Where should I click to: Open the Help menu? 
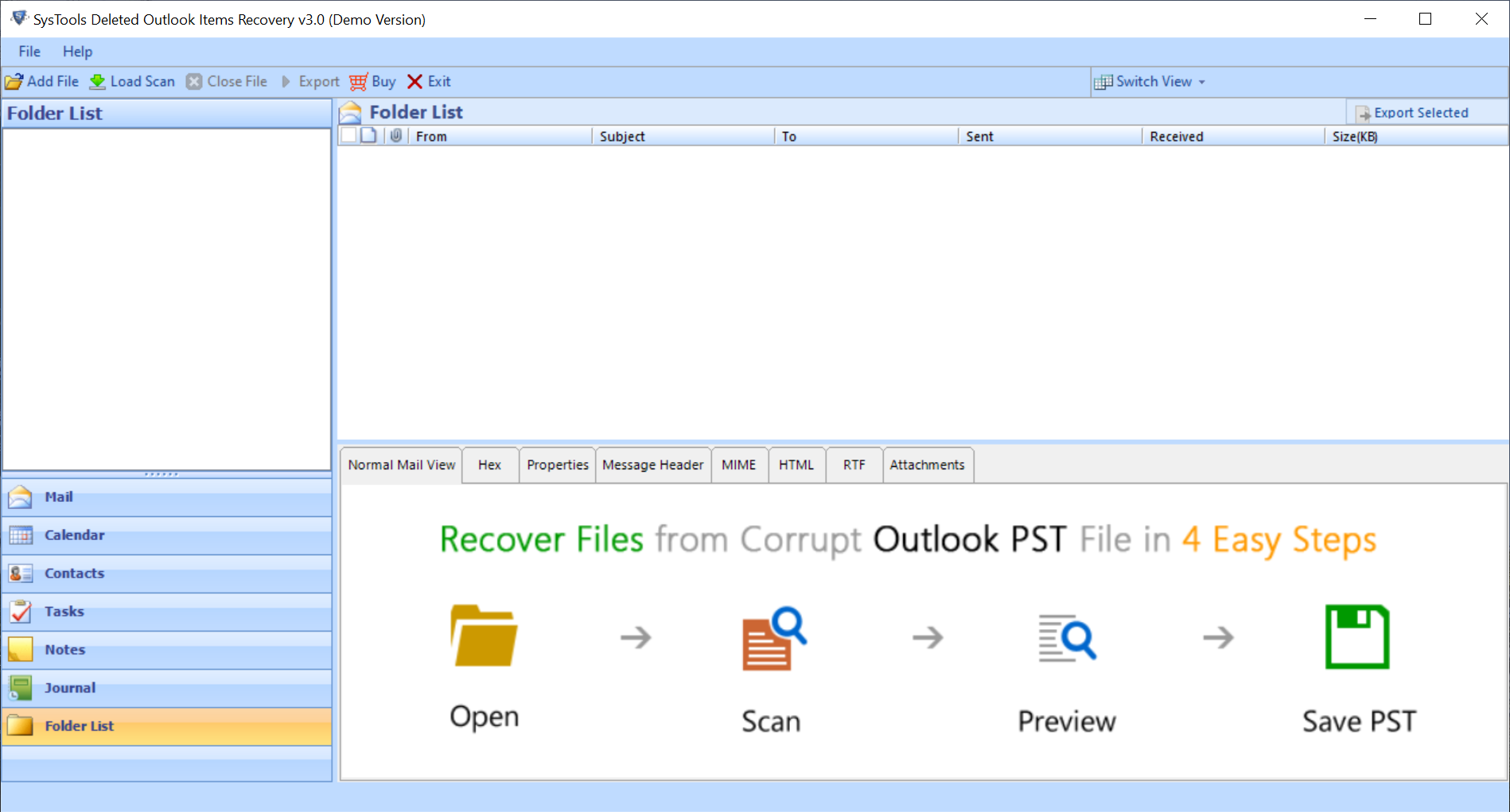(x=77, y=52)
